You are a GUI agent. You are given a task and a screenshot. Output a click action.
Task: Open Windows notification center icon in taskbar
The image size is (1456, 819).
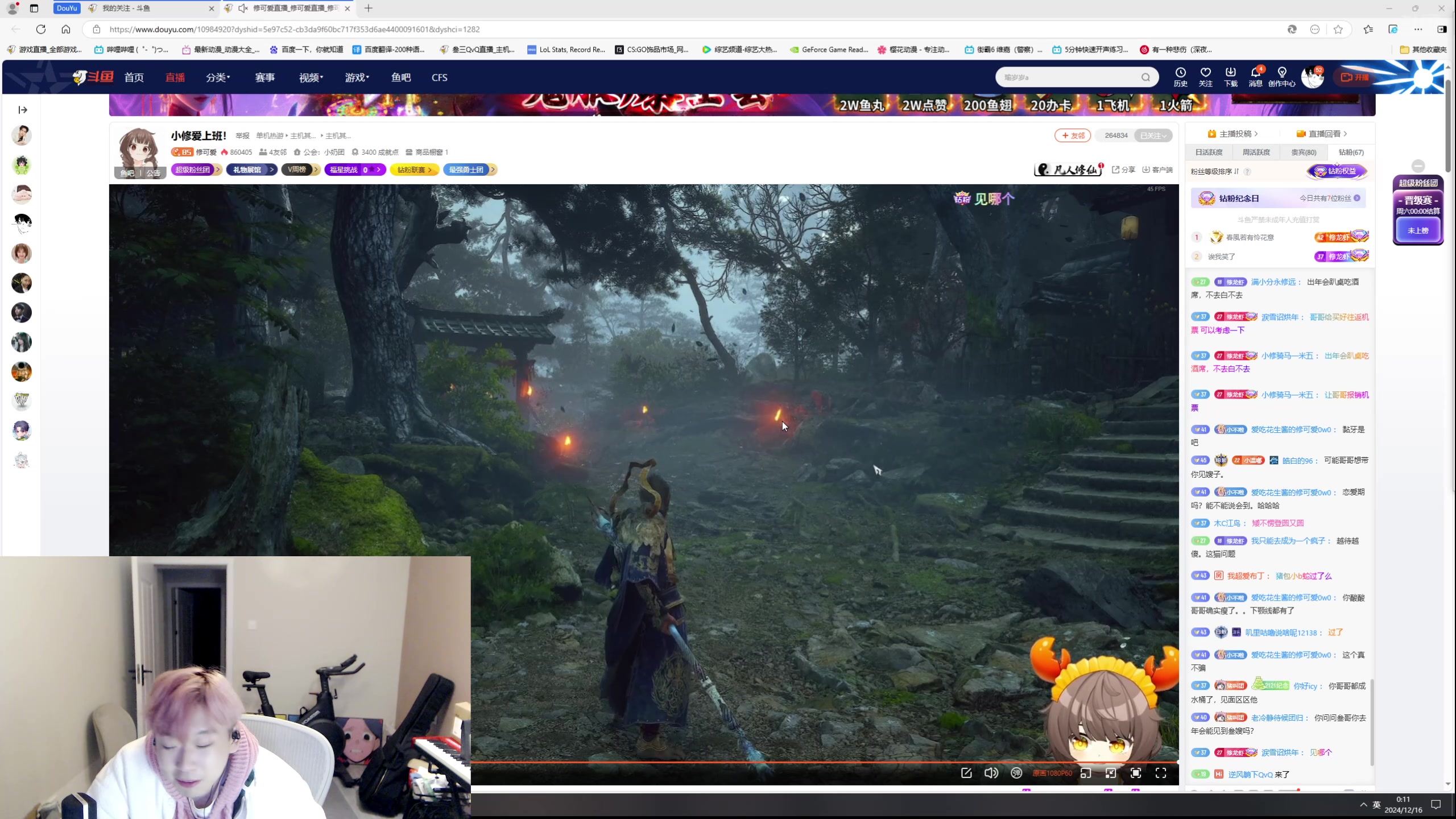pos(1436,804)
